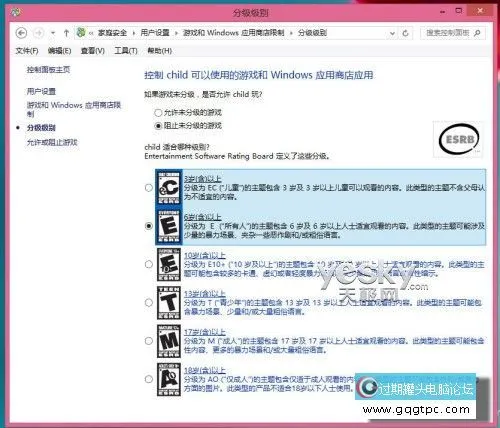This screenshot has width=500, height=428.
Task: Select 允许未分级的游戏 radio button
Action: [158, 113]
